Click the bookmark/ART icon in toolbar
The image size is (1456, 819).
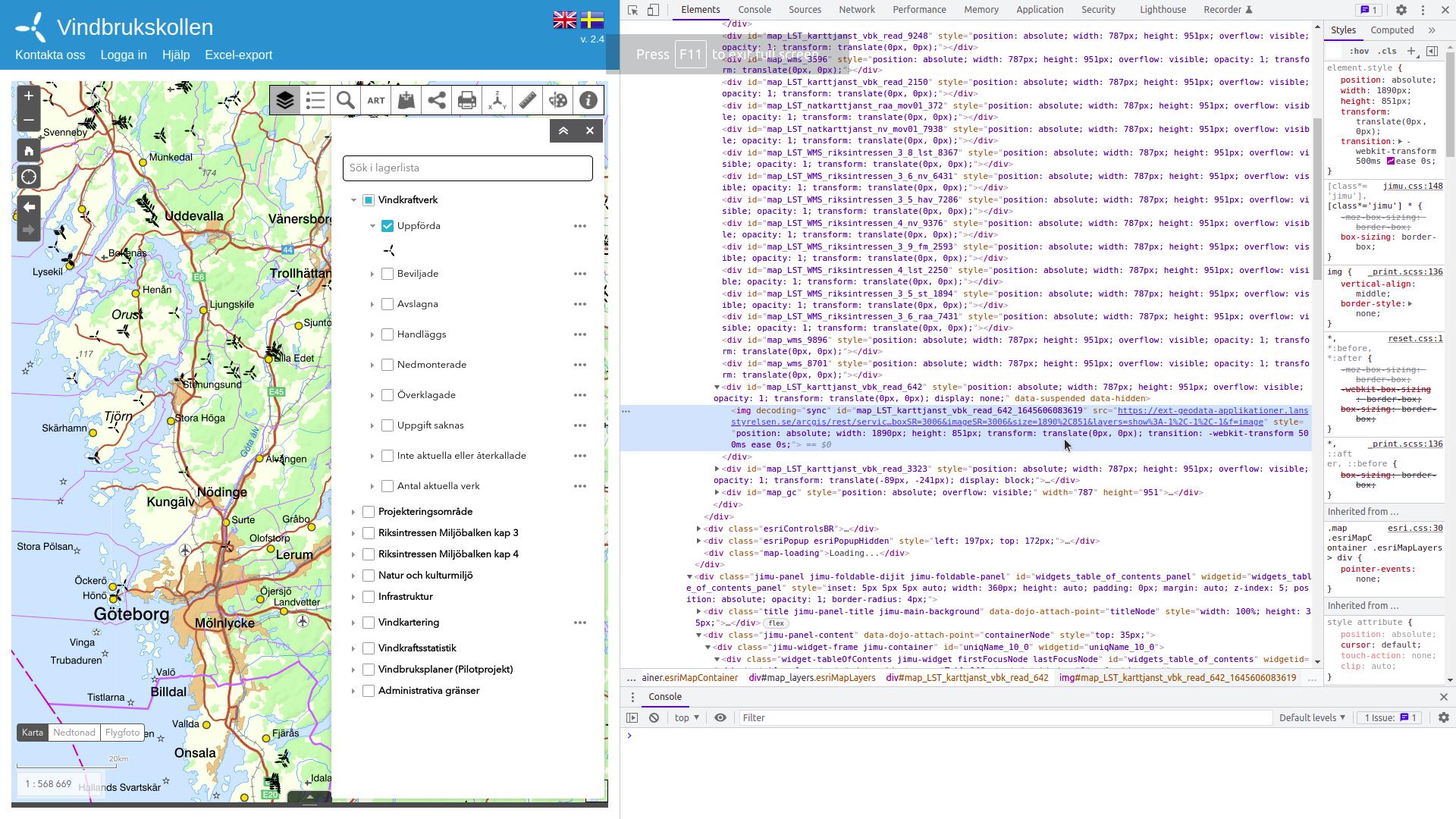(x=376, y=99)
